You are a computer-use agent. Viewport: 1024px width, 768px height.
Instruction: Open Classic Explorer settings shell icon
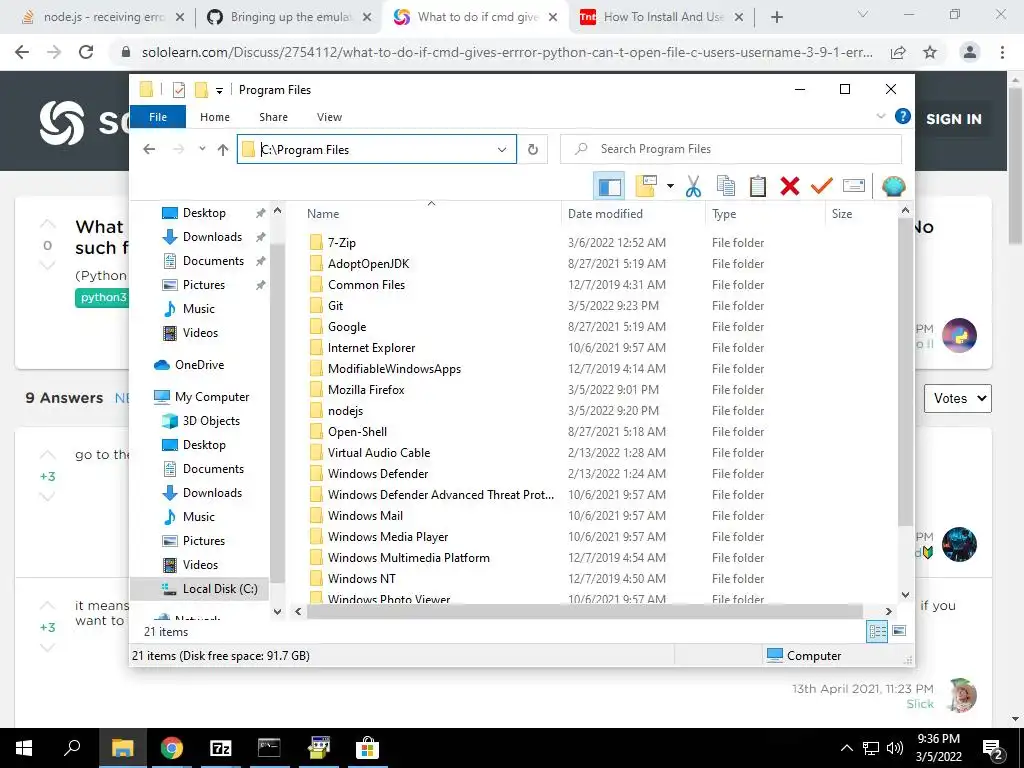click(893, 186)
